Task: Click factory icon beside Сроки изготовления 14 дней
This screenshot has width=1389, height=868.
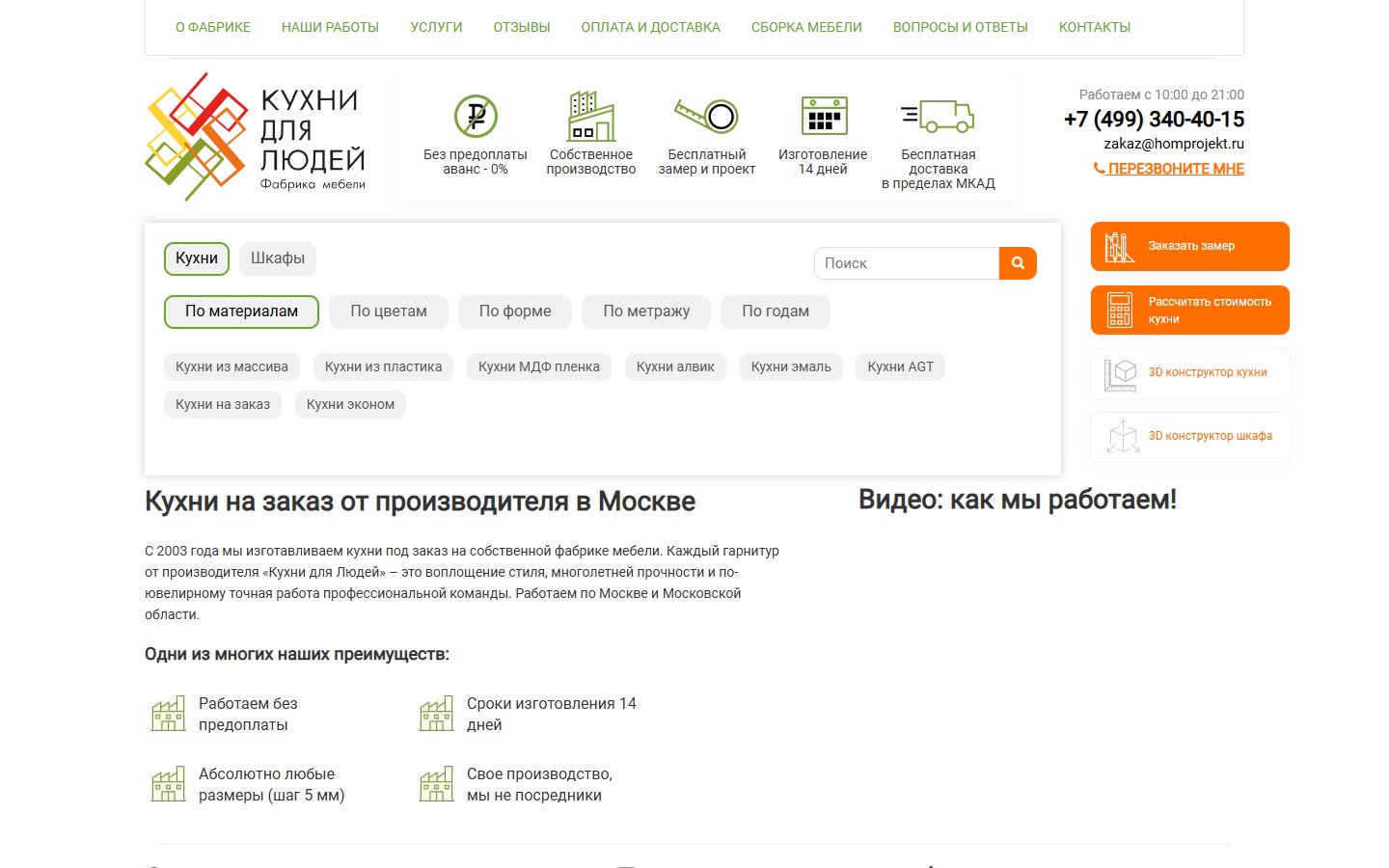Action: click(x=436, y=714)
